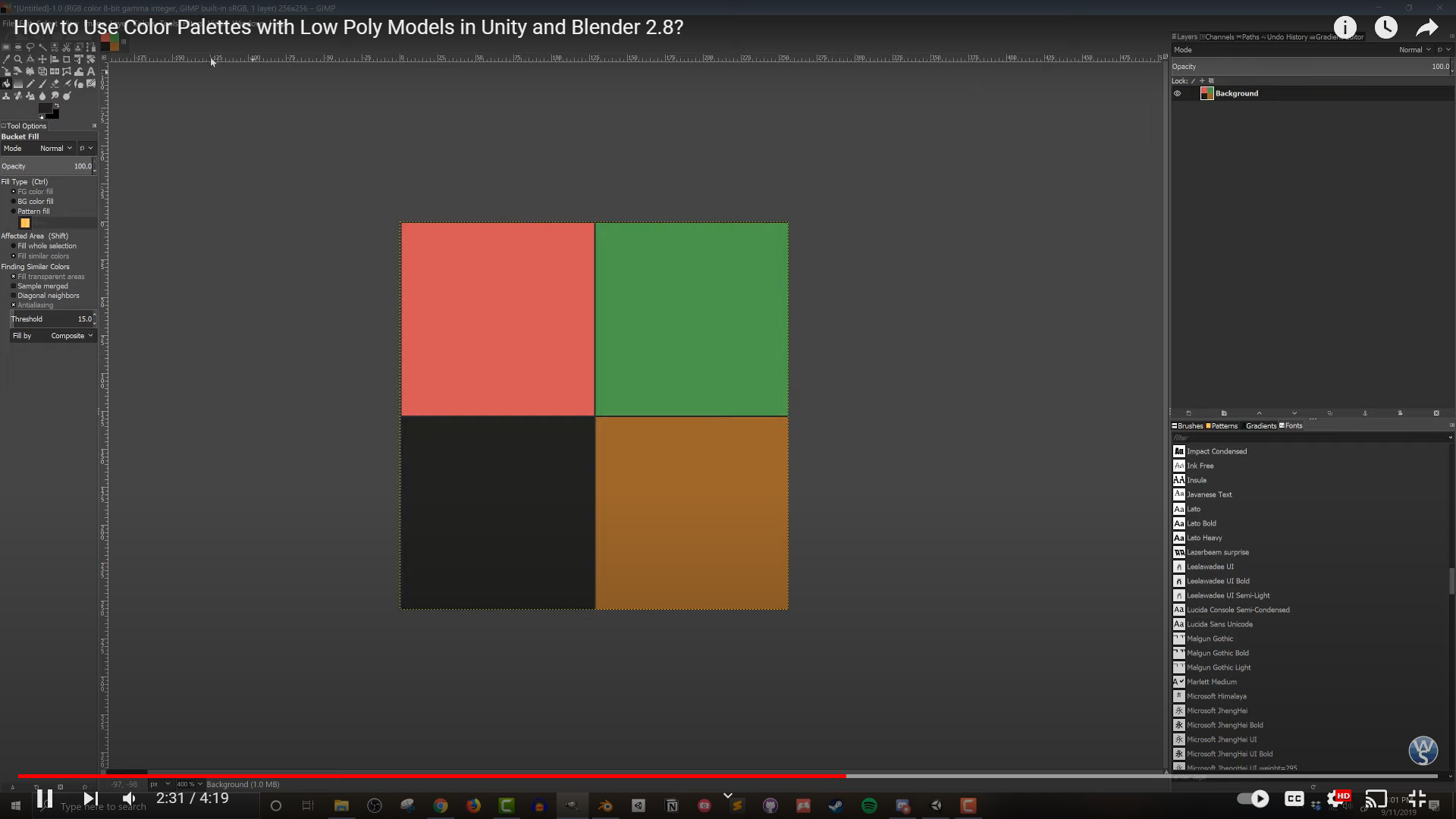This screenshot has height=819, width=1456.
Task: Hide the Background layer with eye icon
Action: click(1178, 93)
